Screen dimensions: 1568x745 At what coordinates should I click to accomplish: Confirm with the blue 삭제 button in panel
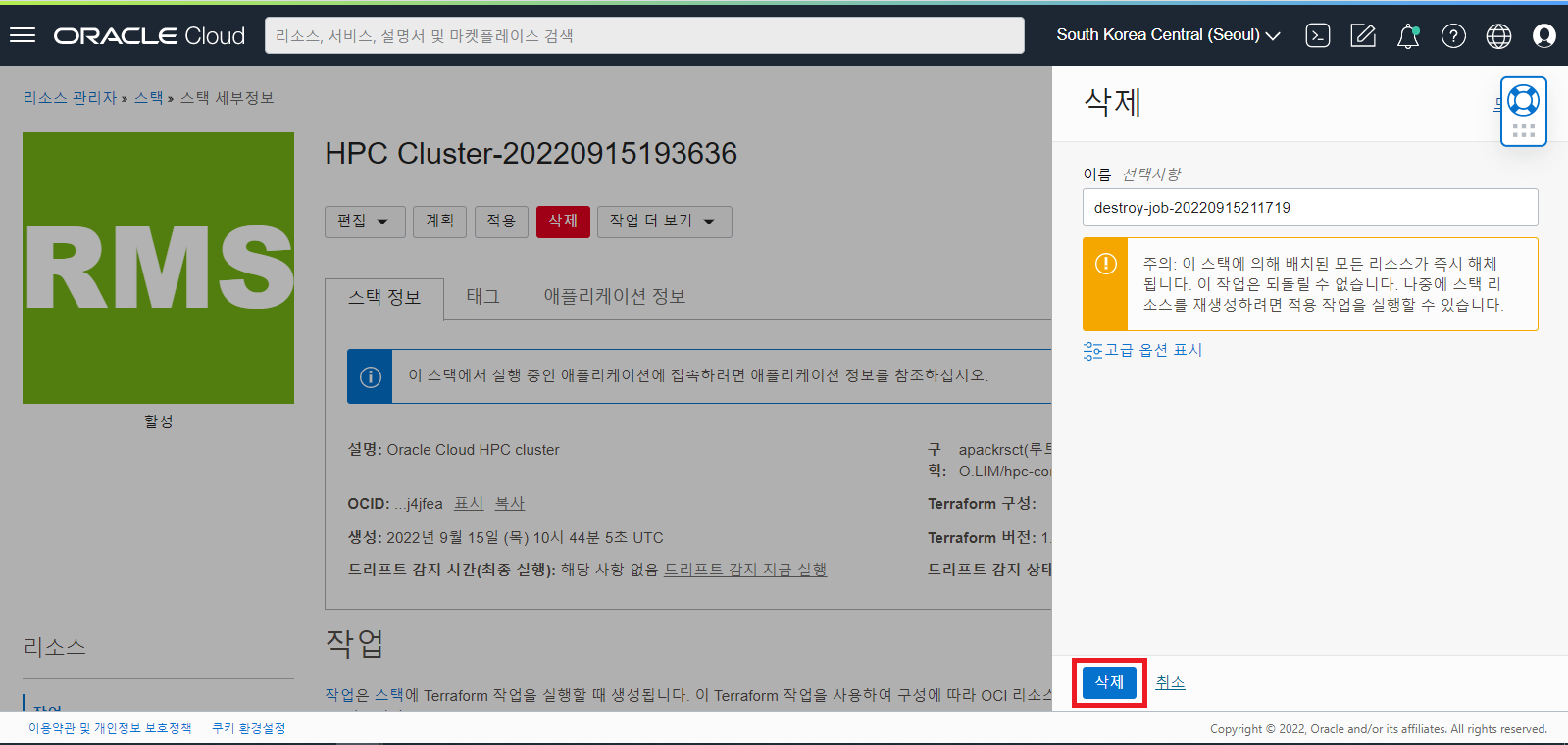pos(1109,682)
